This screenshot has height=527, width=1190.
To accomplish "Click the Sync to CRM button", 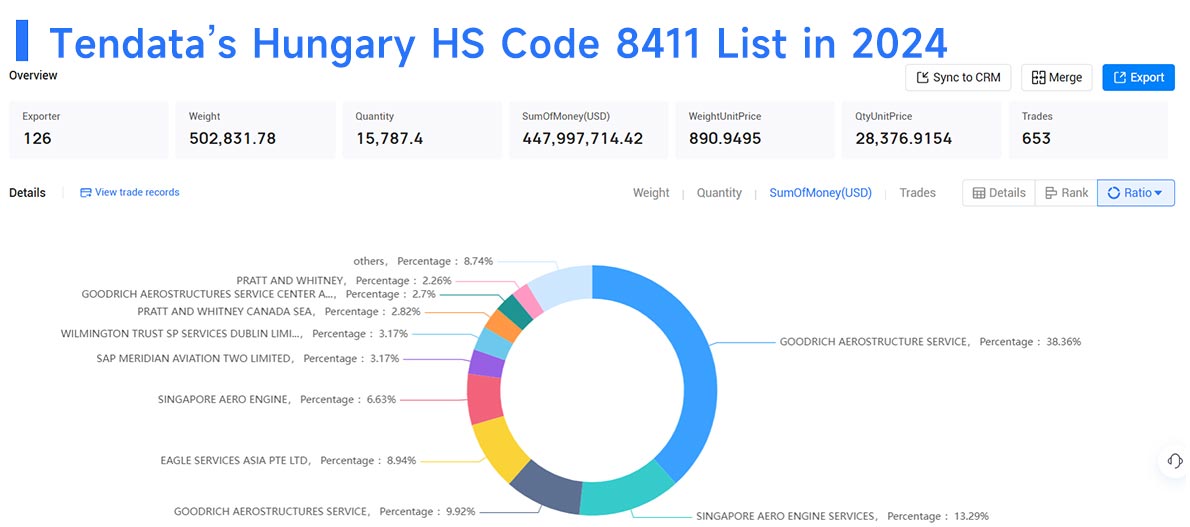I will (x=958, y=77).
